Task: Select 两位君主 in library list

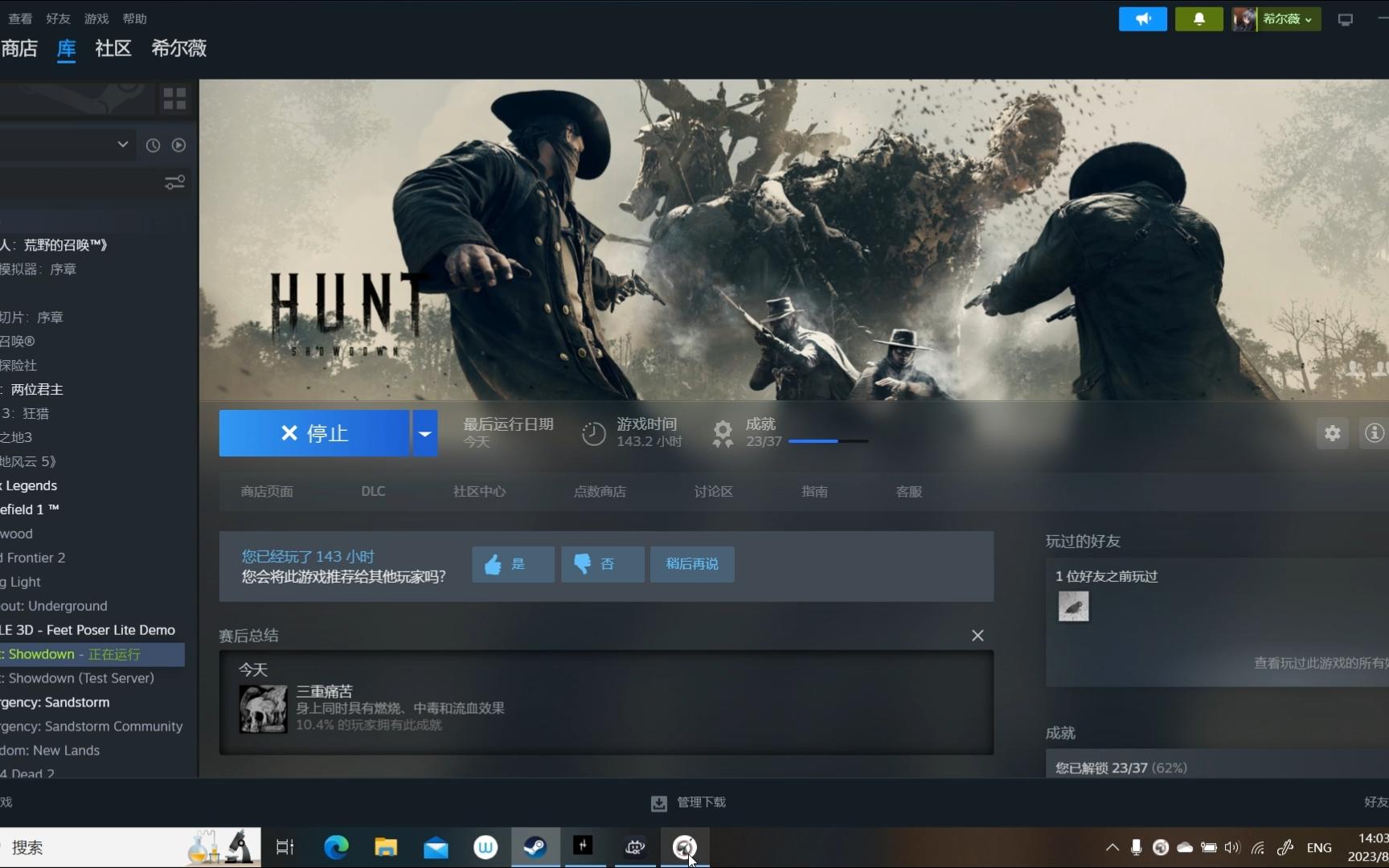Action: pos(92,390)
